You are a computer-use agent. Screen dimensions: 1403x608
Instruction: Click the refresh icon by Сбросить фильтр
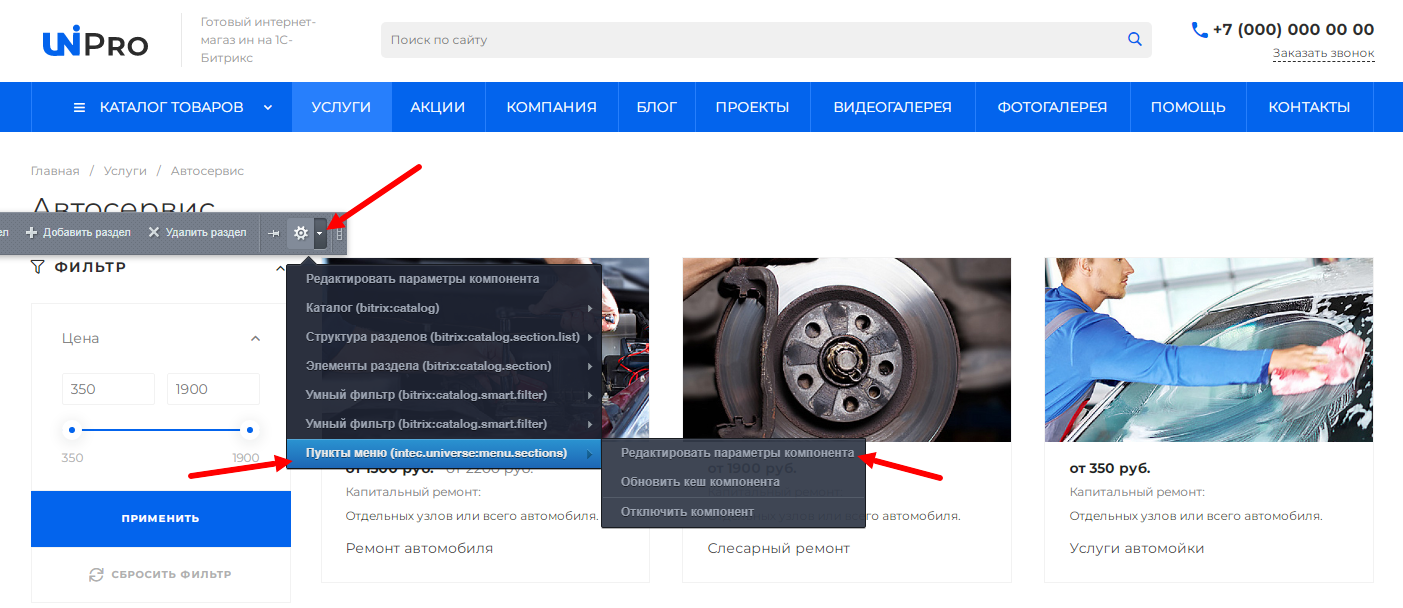[x=96, y=575]
